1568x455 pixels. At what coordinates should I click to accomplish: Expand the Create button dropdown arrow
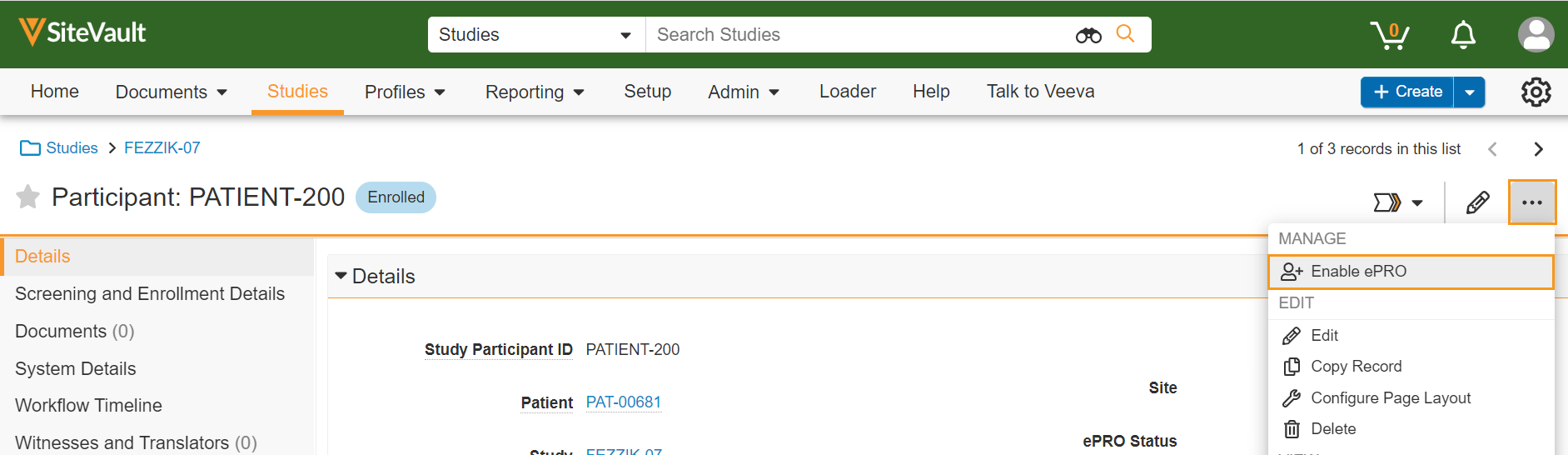click(1470, 92)
